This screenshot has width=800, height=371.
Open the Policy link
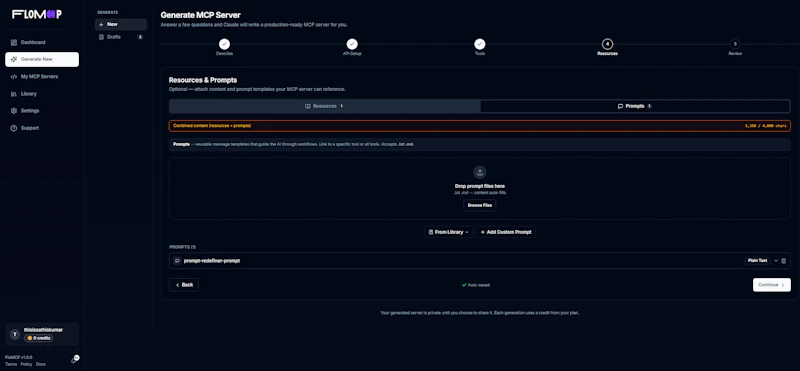(x=27, y=364)
